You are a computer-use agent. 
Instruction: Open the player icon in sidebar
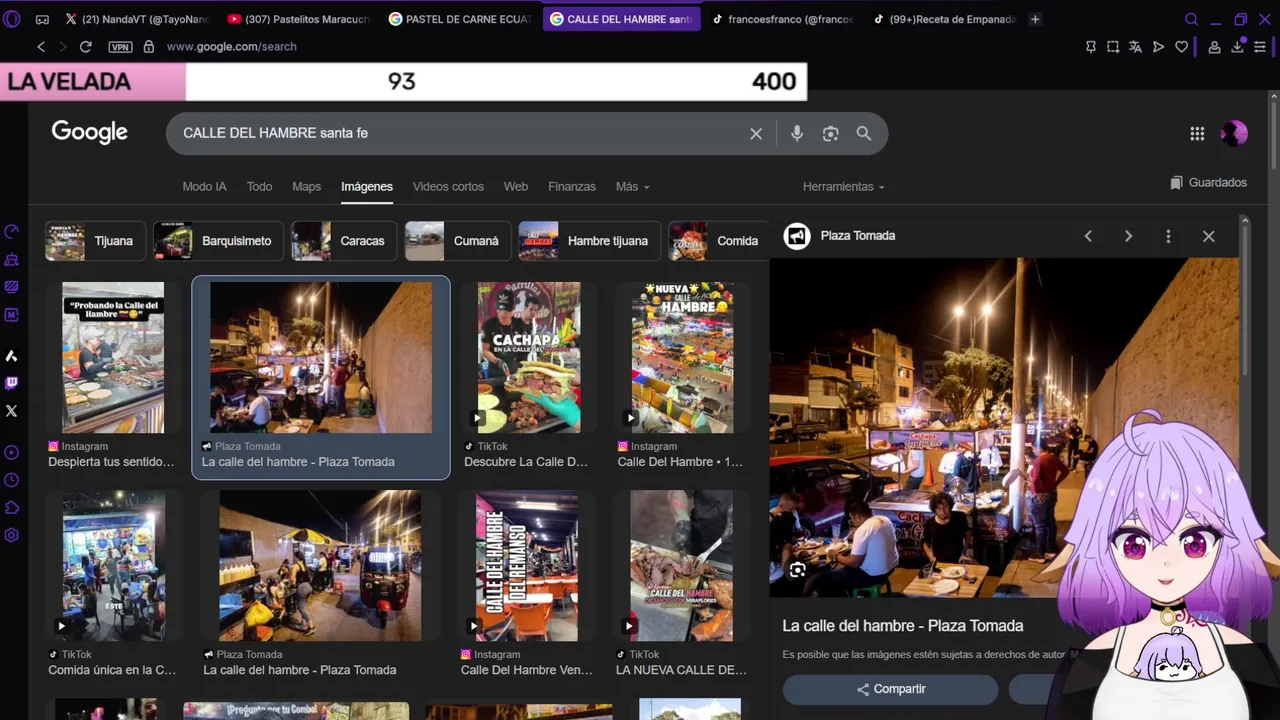[12, 453]
